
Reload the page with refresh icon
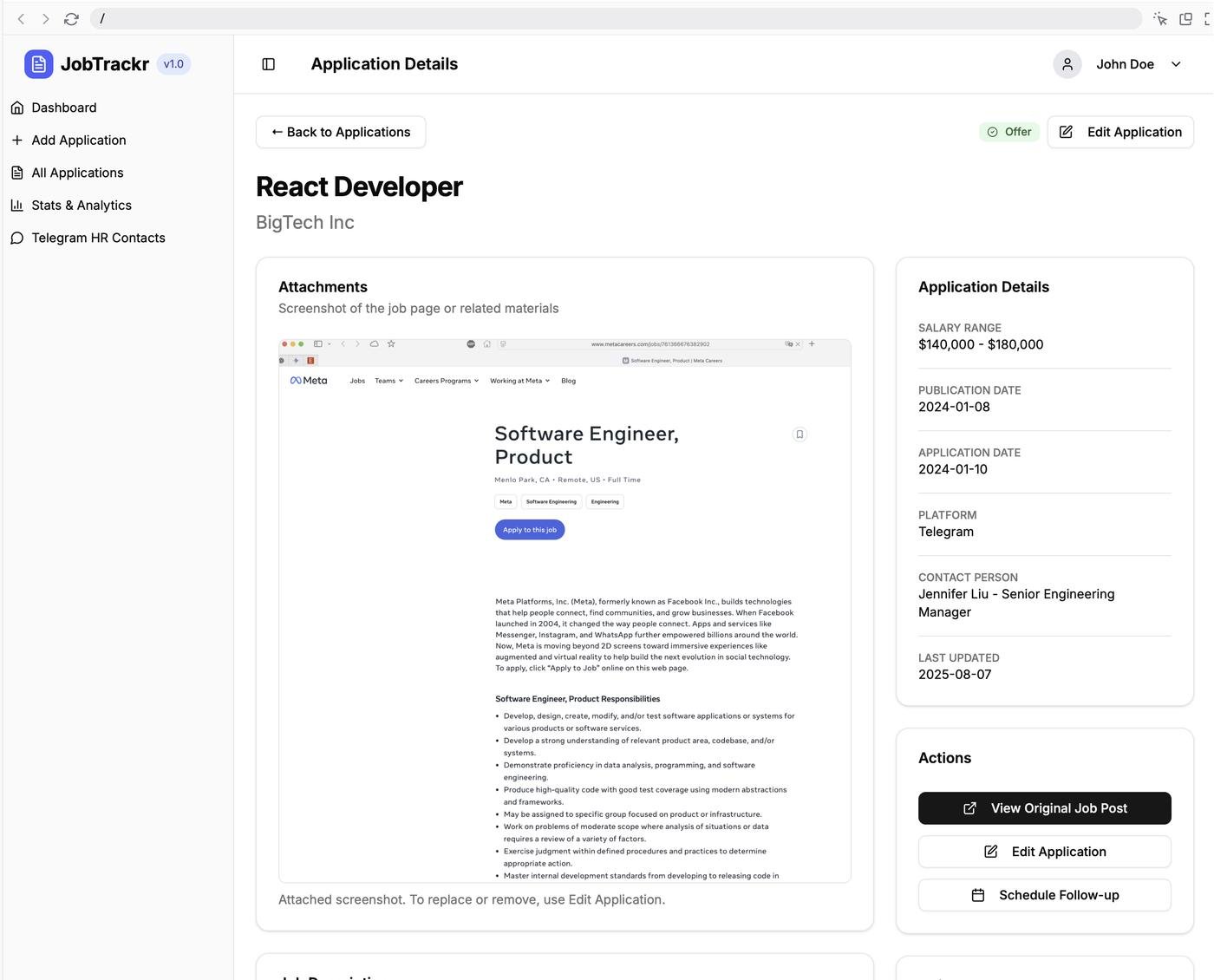tap(71, 18)
